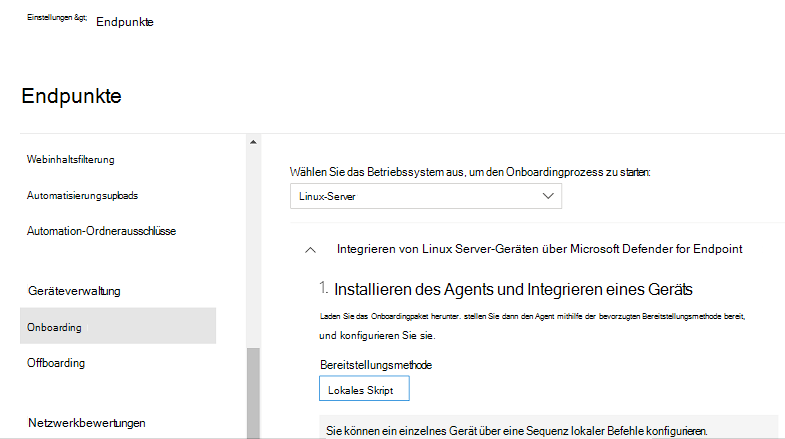Open Netzwerkbewertungen in the sidebar

[86, 422]
